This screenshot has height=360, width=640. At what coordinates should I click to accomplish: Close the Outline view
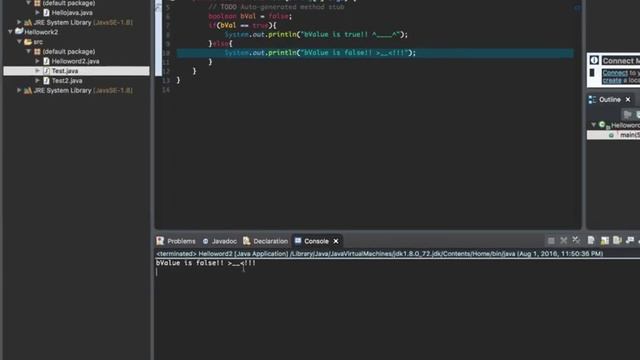[628, 100]
